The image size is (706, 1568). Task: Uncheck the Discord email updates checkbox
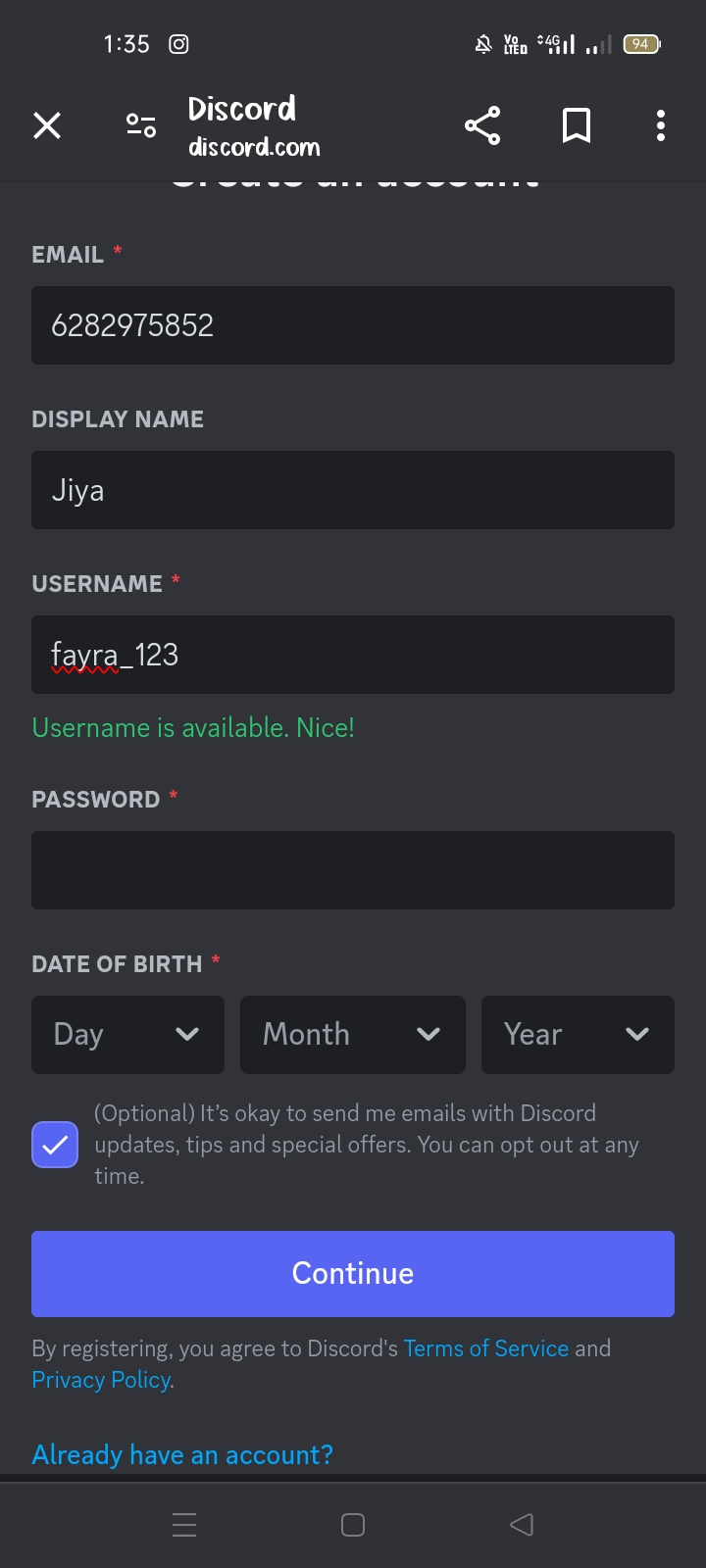[x=55, y=1145]
